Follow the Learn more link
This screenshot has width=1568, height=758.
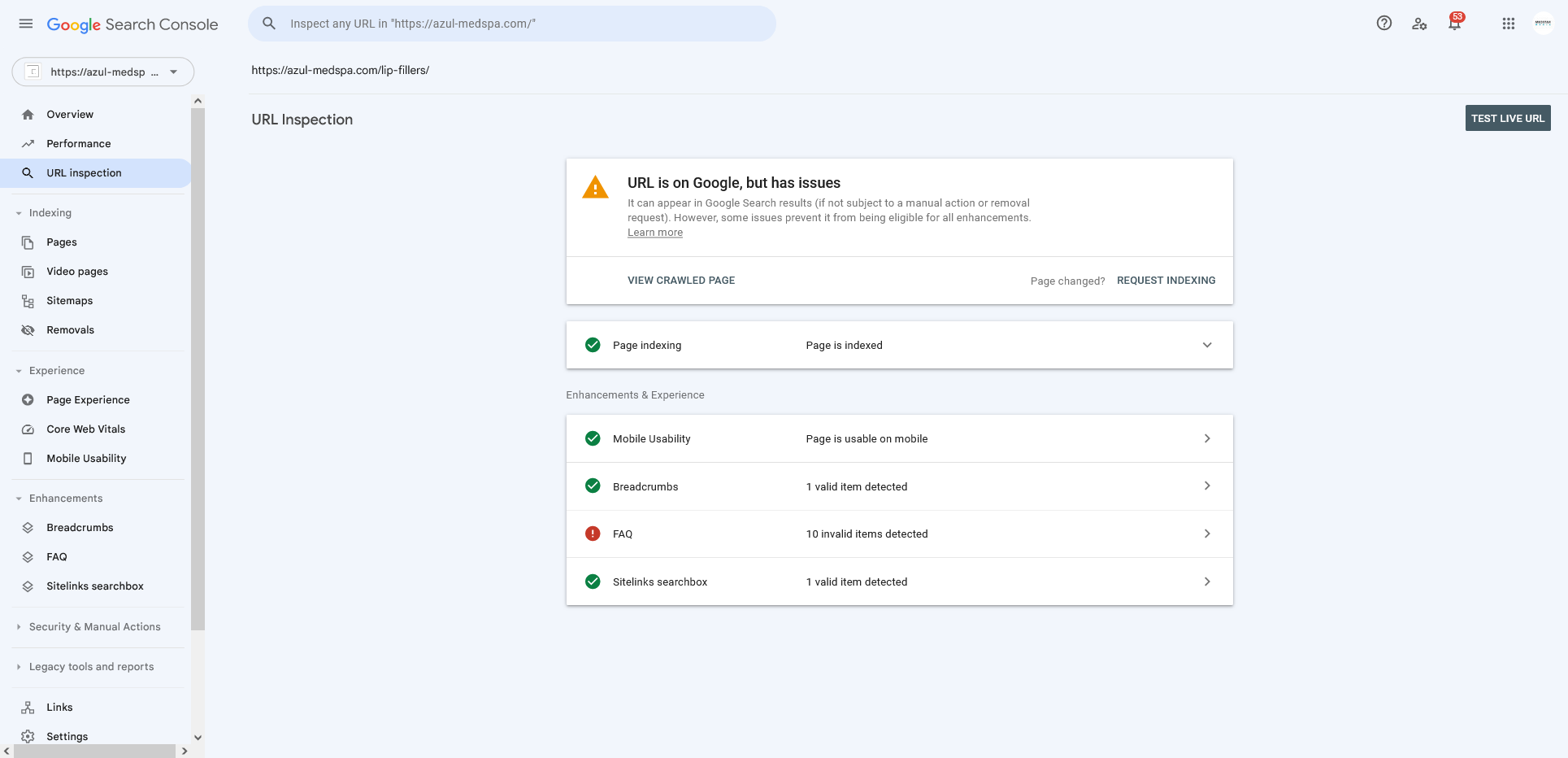655,233
